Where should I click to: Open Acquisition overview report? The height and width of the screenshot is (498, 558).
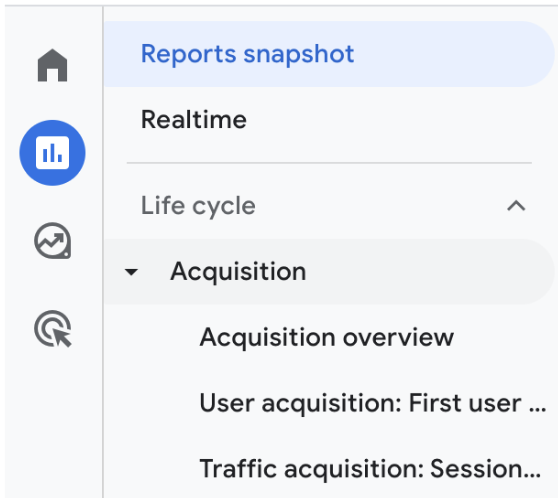pos(327,337)
